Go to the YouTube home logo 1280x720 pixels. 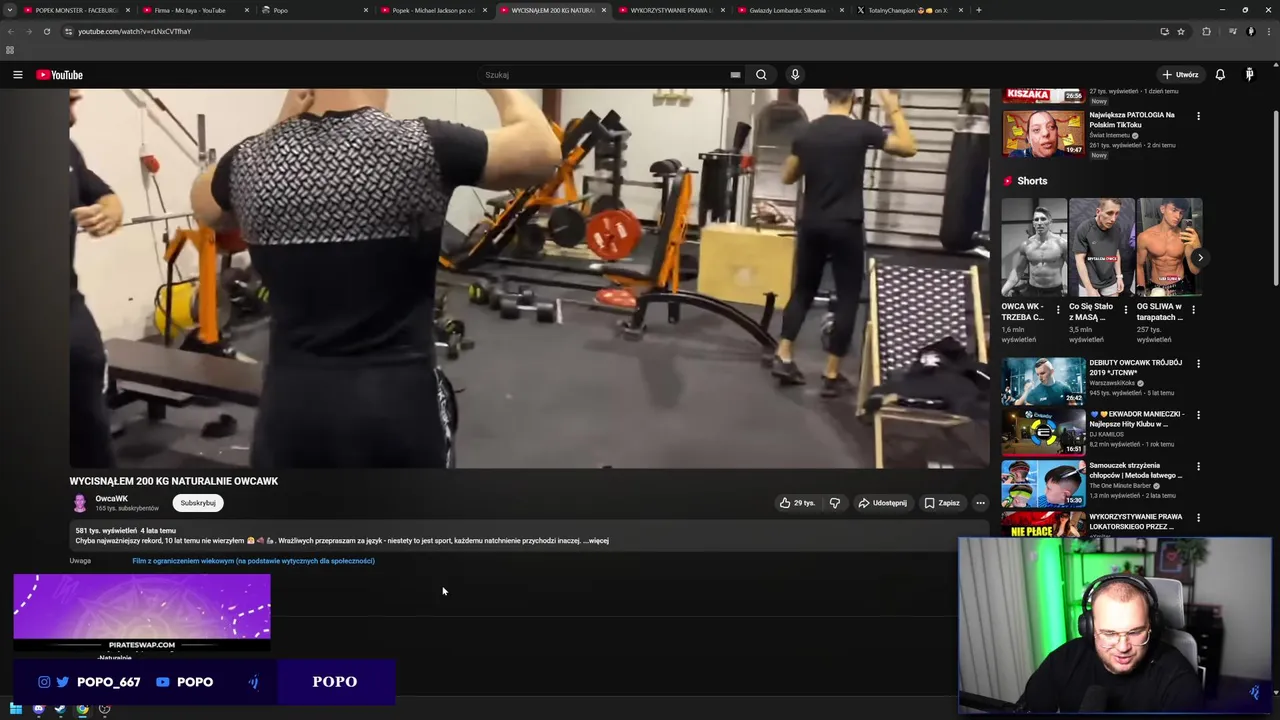60,75
